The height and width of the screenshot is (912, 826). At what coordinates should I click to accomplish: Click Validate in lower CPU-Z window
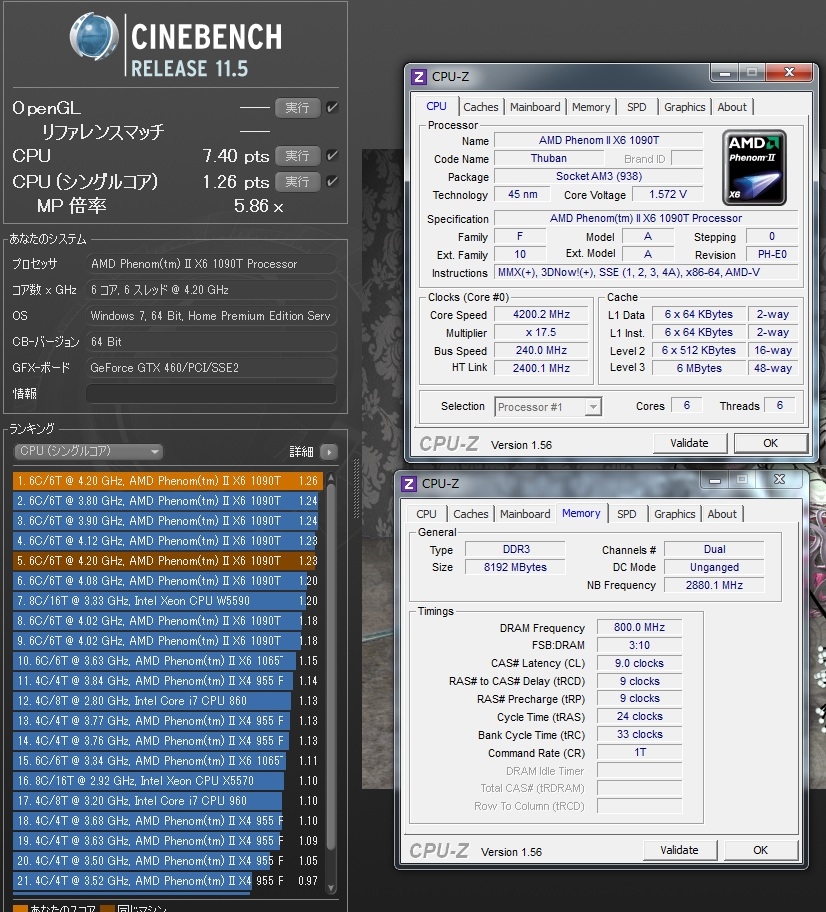[x=679, y=850]
